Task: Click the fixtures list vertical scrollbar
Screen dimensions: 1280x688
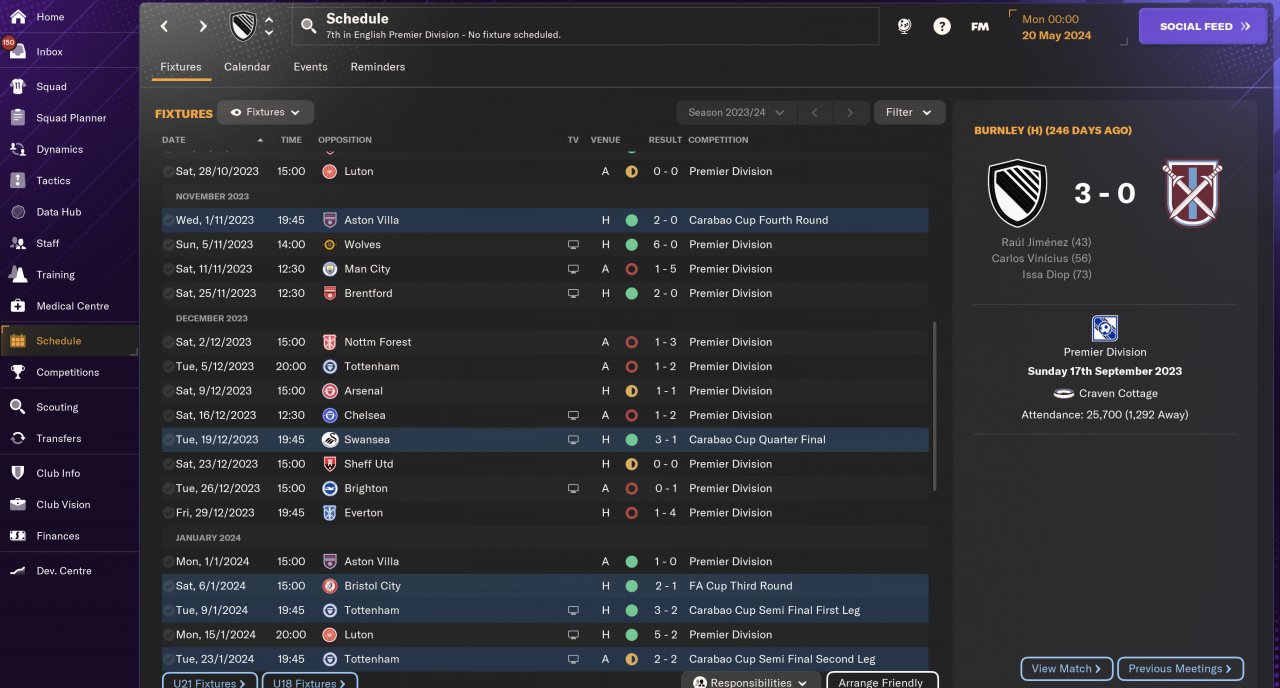Action: point(935,405)
